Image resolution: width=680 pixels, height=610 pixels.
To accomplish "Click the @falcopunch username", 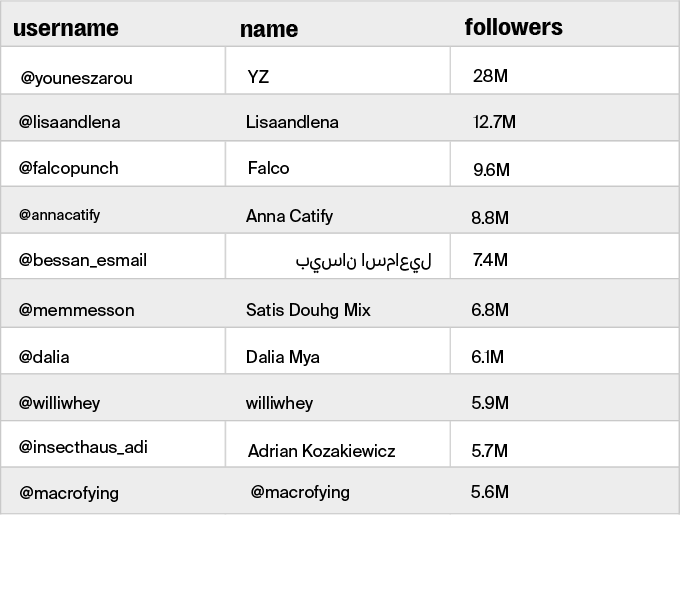I will pos(68,168).
